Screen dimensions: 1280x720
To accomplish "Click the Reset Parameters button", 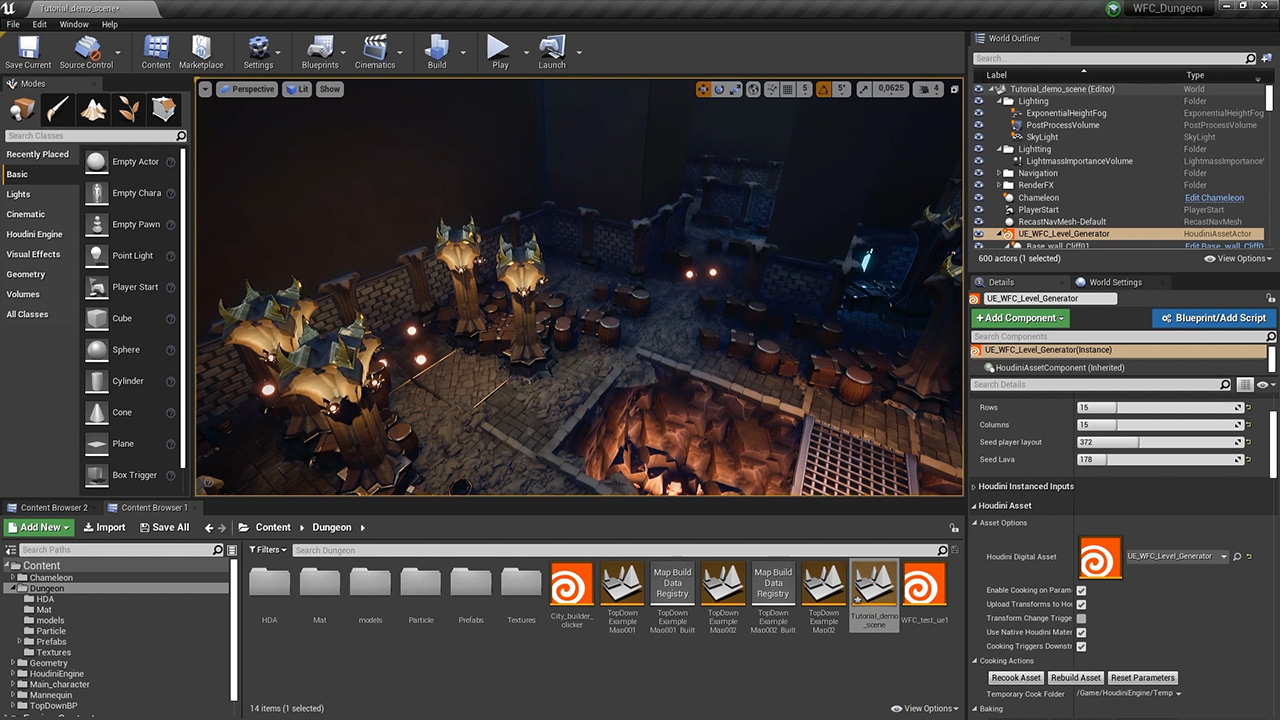I will (x=1143, y=678).
